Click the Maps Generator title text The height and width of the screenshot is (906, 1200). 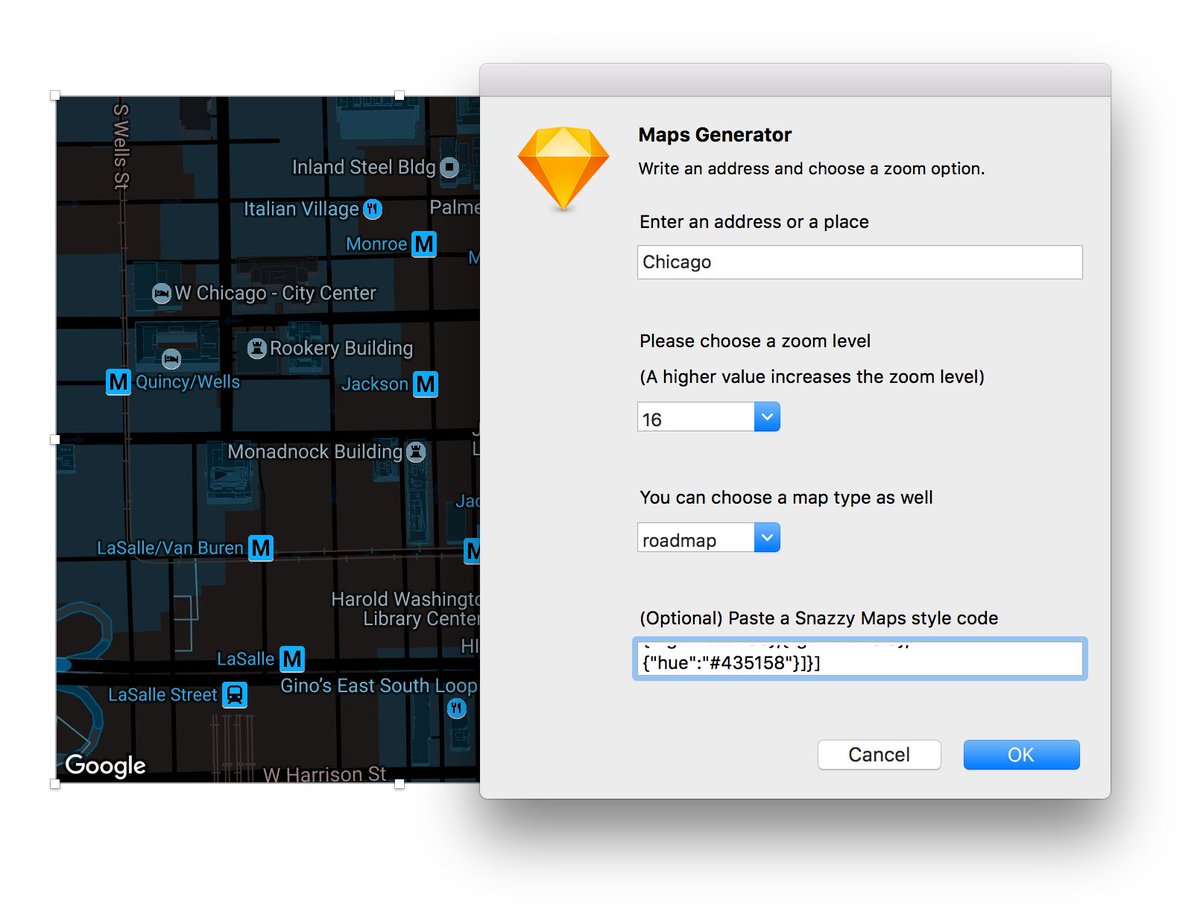pos(715,135)
